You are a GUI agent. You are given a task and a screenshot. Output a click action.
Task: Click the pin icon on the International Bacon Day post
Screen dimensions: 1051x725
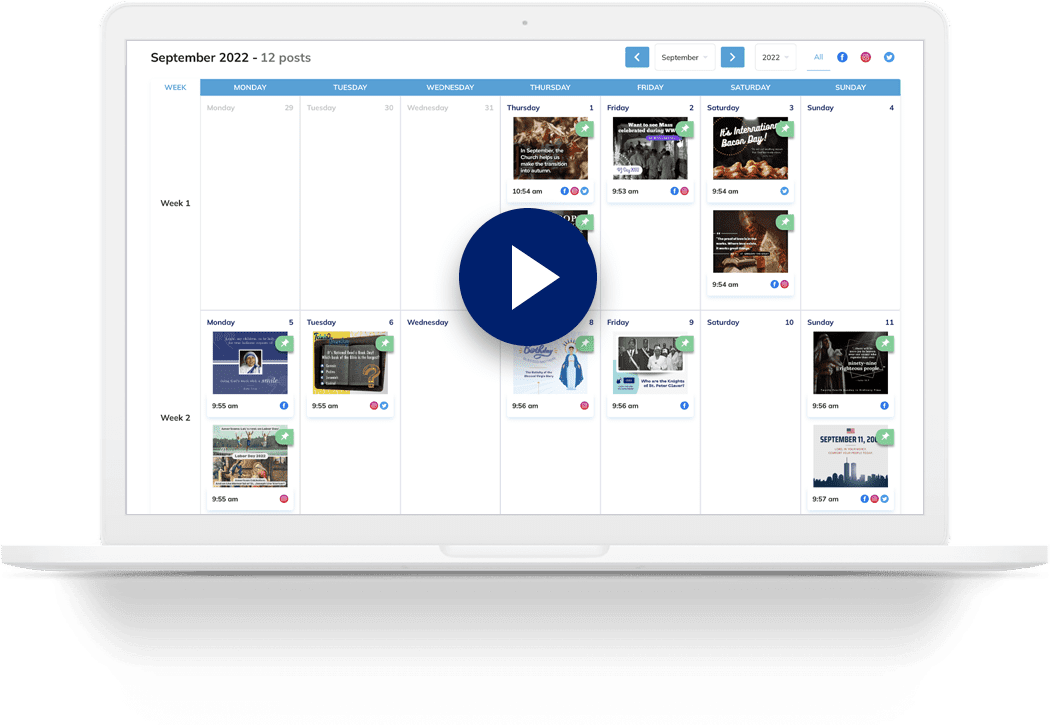pyautogui.click(x=785, y=129)
